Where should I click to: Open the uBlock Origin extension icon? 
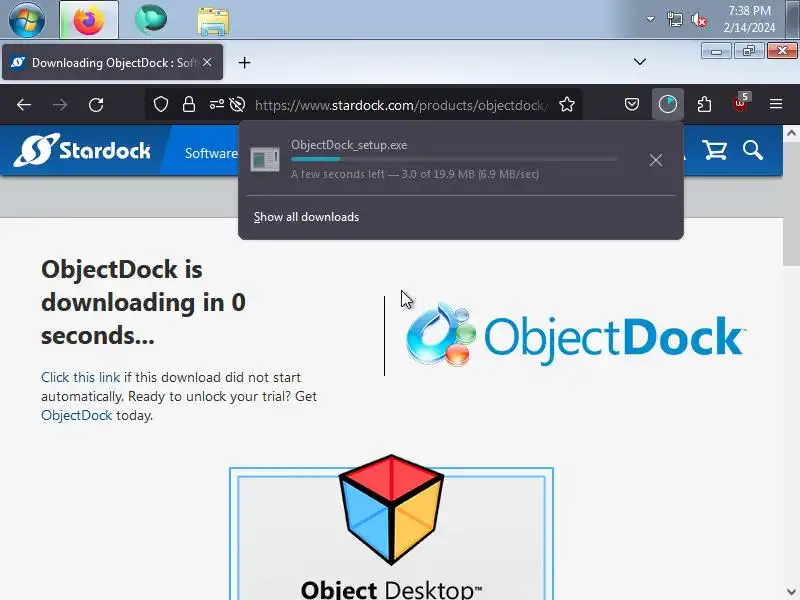pyautogui.click(x=740, y=104)
